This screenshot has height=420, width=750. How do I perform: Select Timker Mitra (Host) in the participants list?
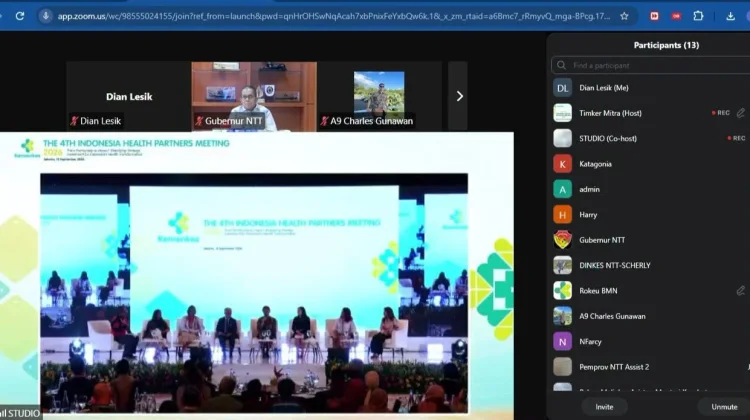coord(651,113)
